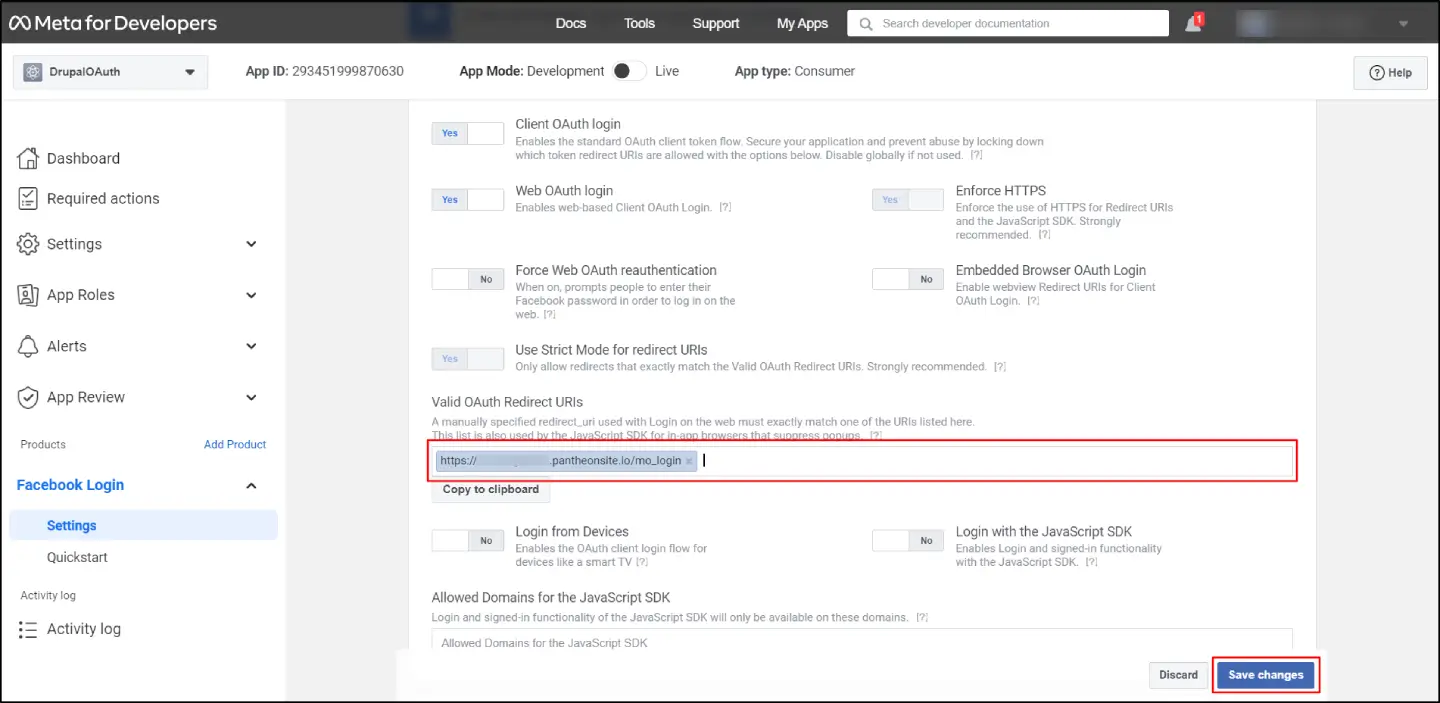
Task: Click the App ID 293451999870630 text
Action: 325,71
